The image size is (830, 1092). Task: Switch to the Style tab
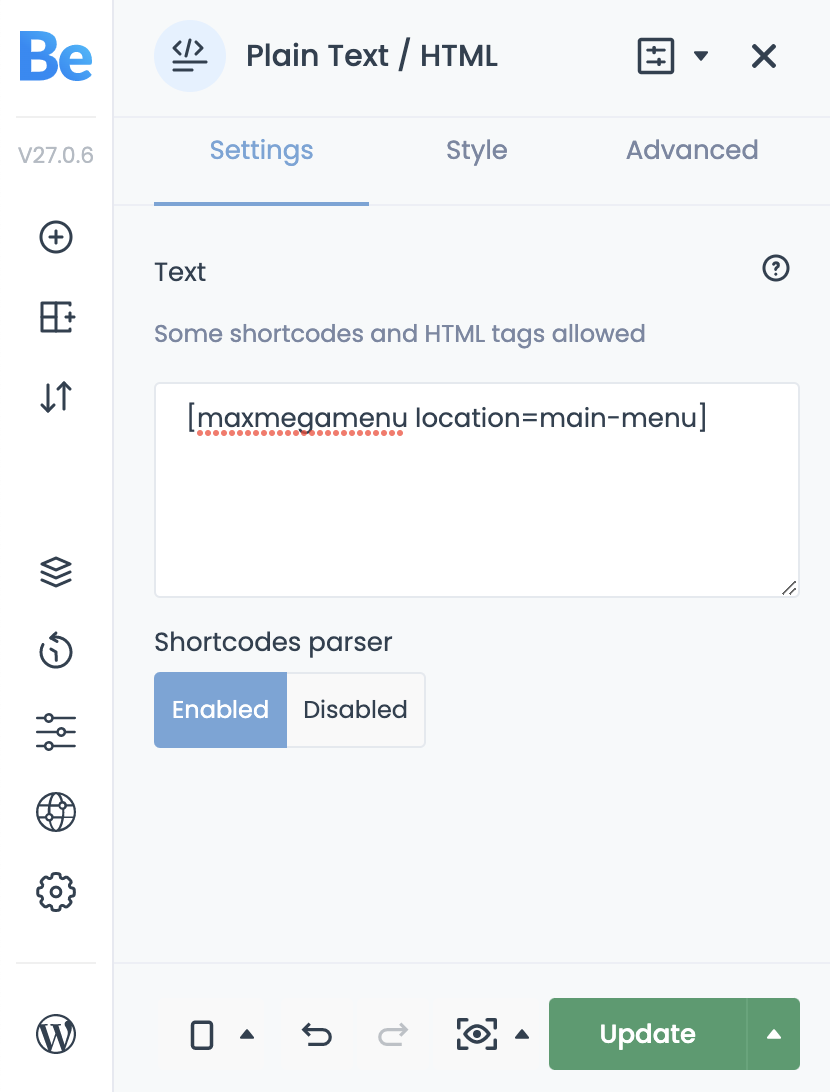[x=476, y=151]
